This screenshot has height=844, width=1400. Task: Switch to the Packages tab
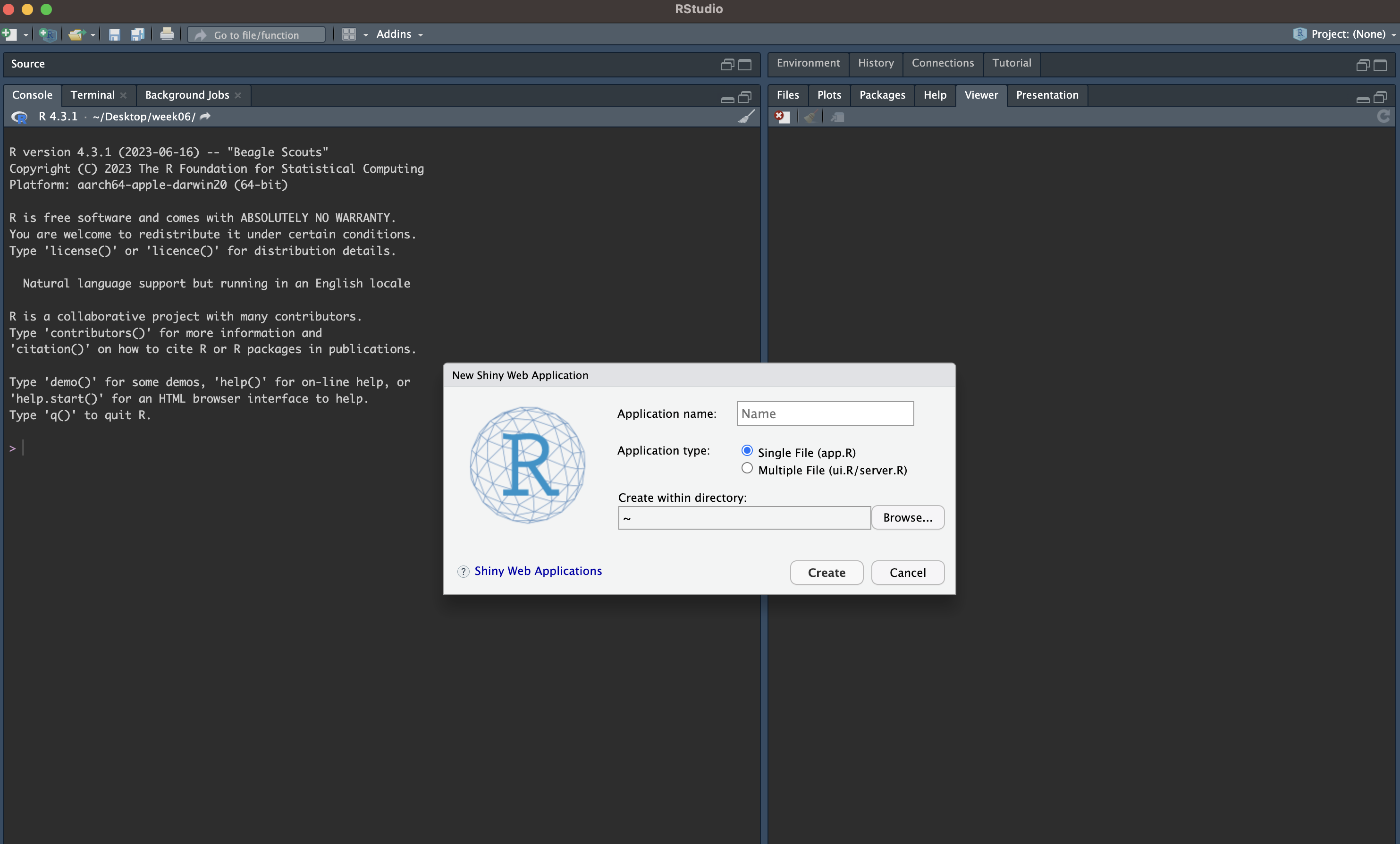(x=882, y=95)
